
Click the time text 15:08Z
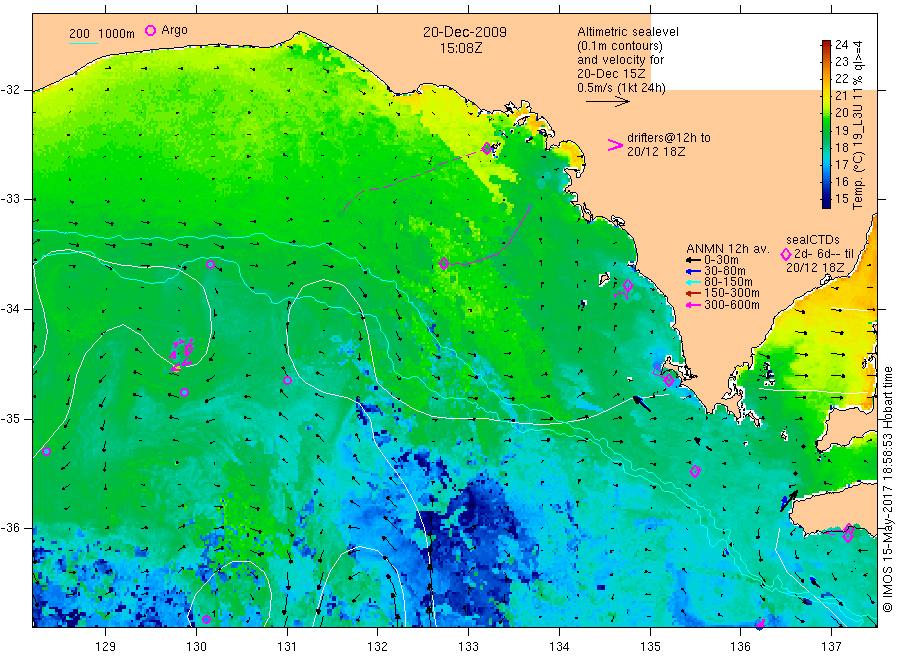pyautogui.click(x=461, y=48)
